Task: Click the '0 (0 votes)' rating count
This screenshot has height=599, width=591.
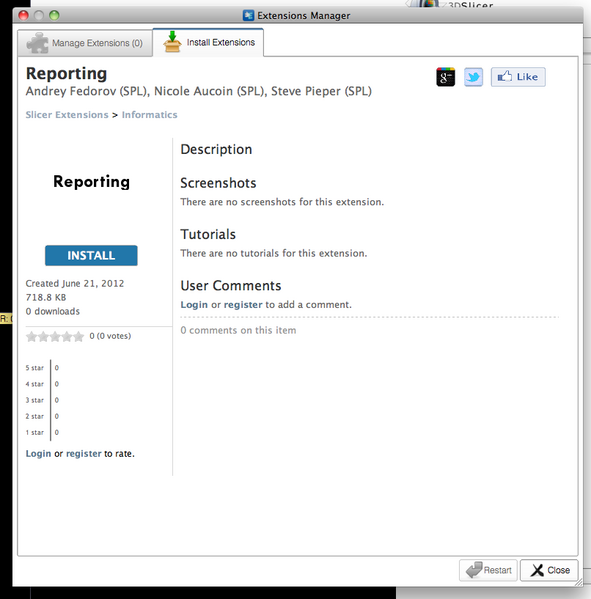Action: pyautogui.click(x=110, y=336)
